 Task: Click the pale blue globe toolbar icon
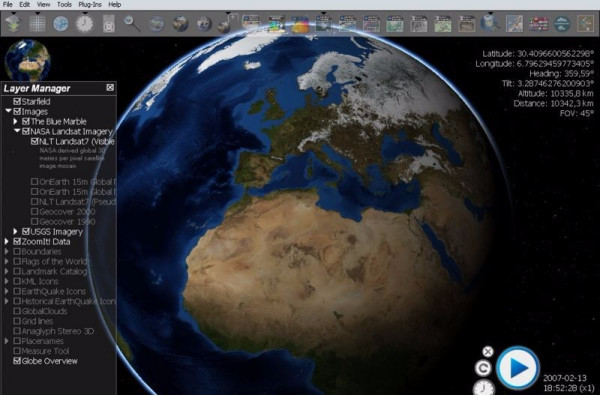[x=61, y=23]
